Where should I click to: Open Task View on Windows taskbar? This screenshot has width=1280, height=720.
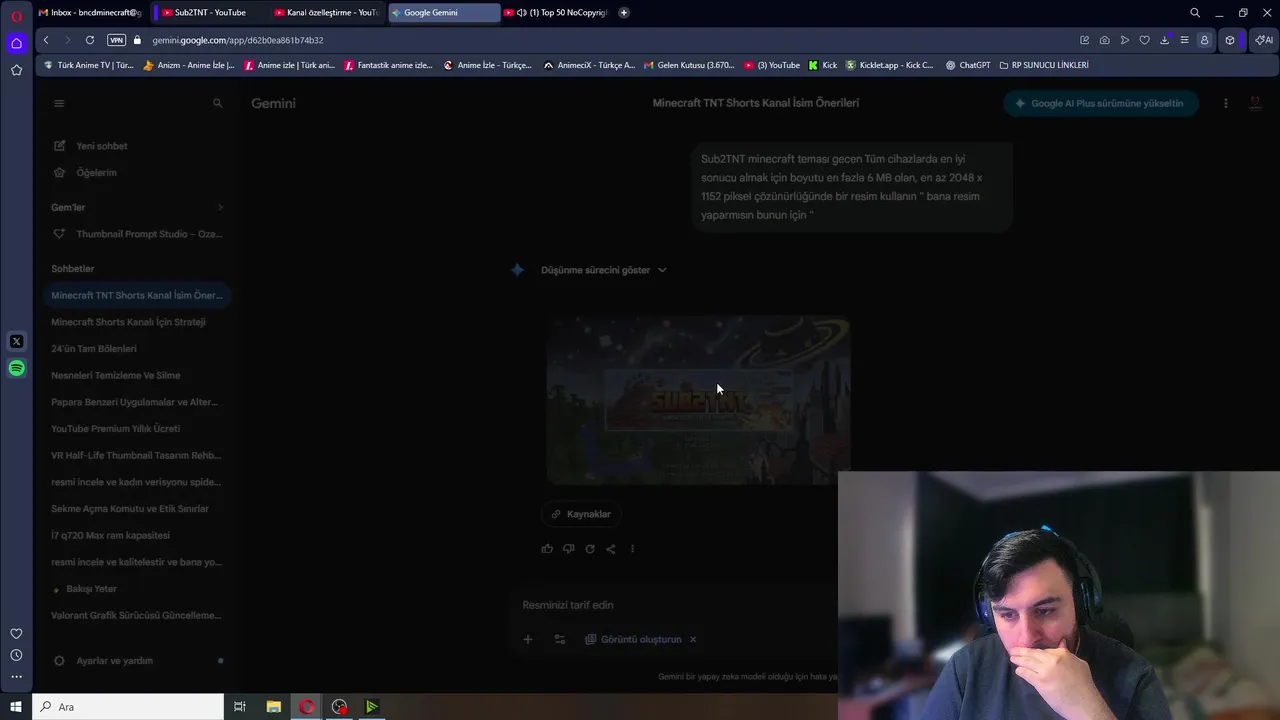(x=240, y=707)
